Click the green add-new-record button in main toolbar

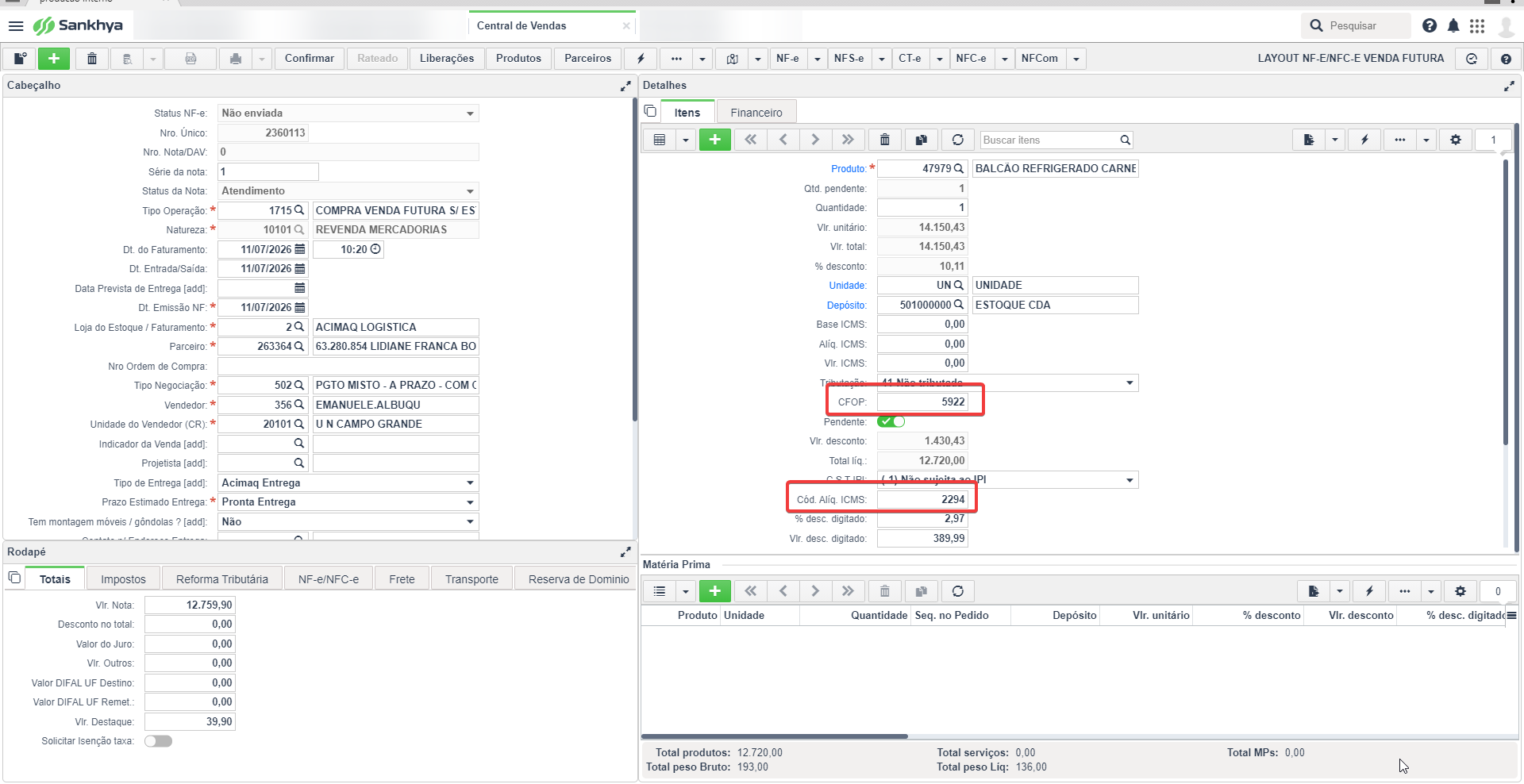(x=54, y=59)
